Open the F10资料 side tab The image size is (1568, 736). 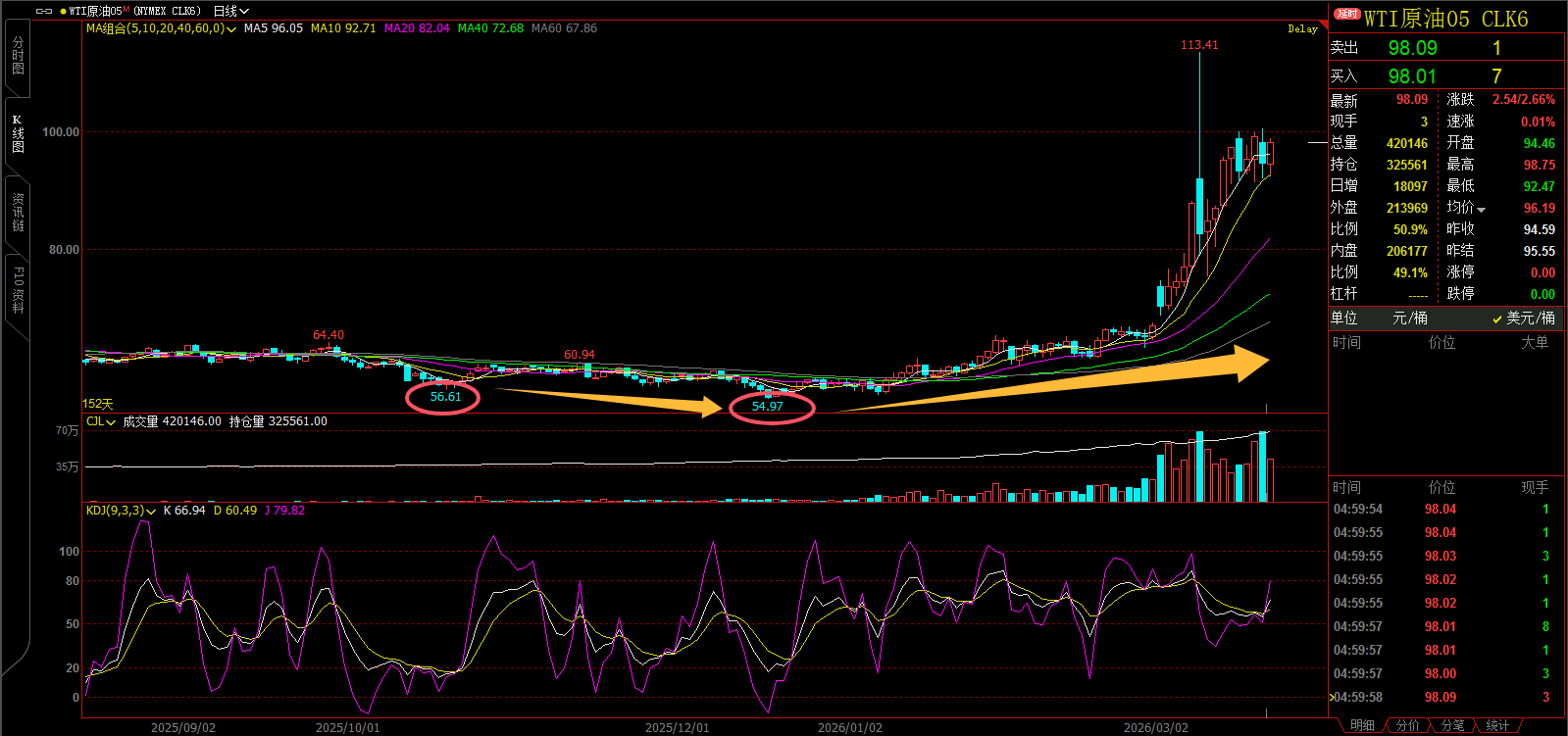click(18, 290)
